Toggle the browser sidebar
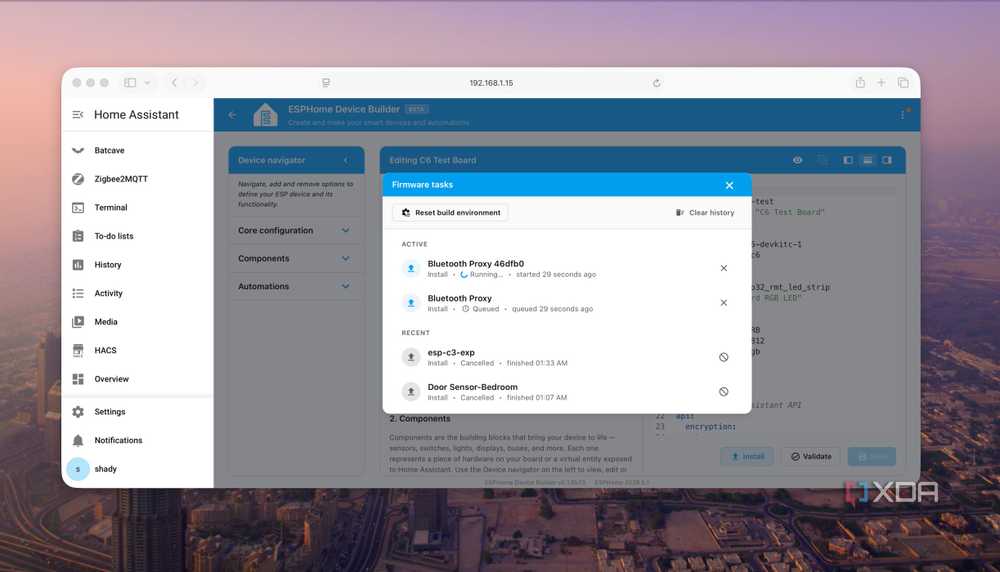Screen dimensions: 1000x572 (130, 82)
